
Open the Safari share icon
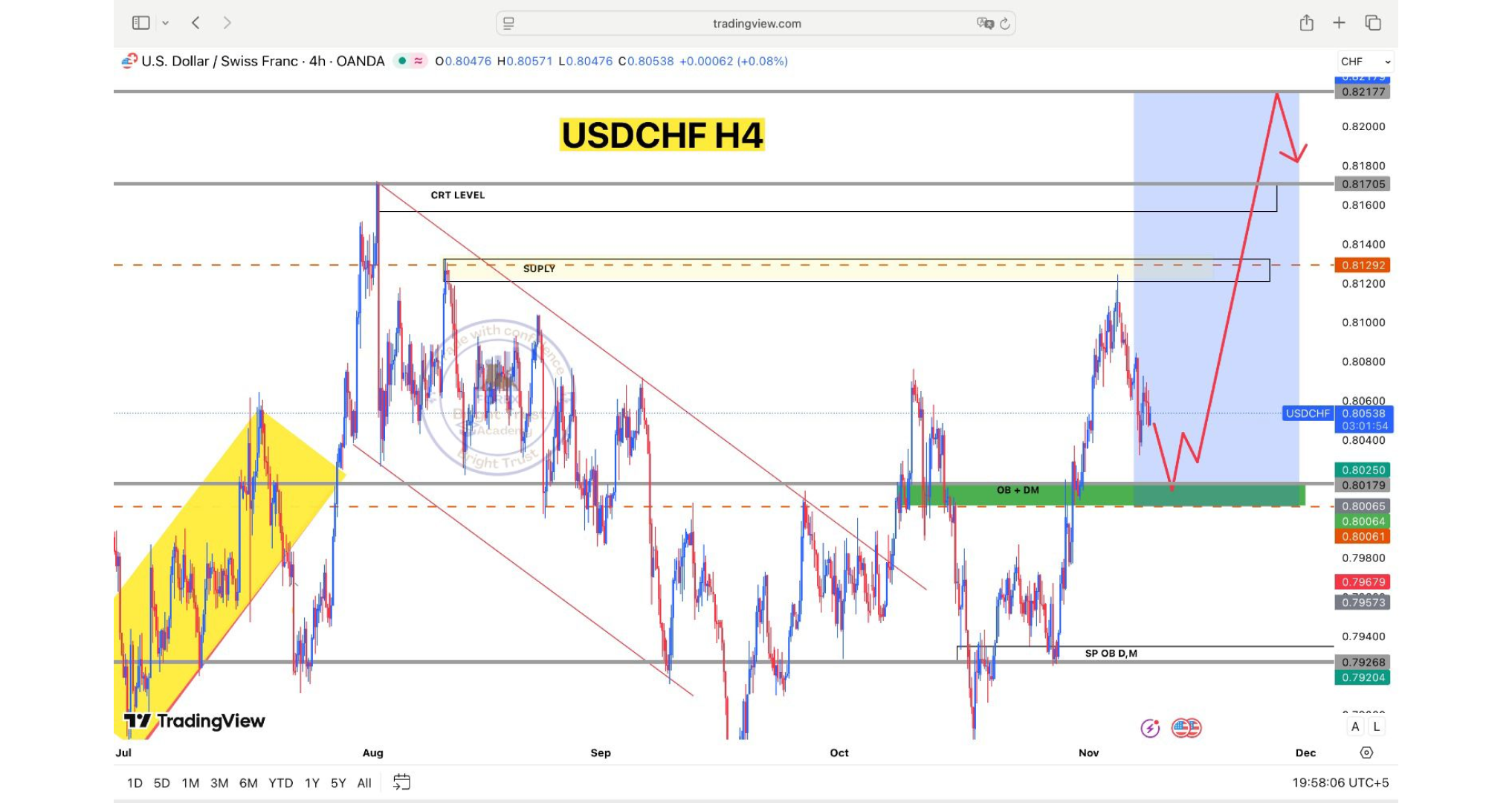coord(1306,23)
